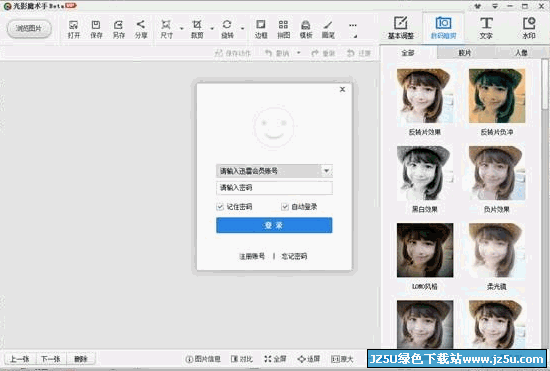This screenshot has width=550, height=371.
Task: Apply the 反转片负冲 effect thumbnail
Action: 497,96
